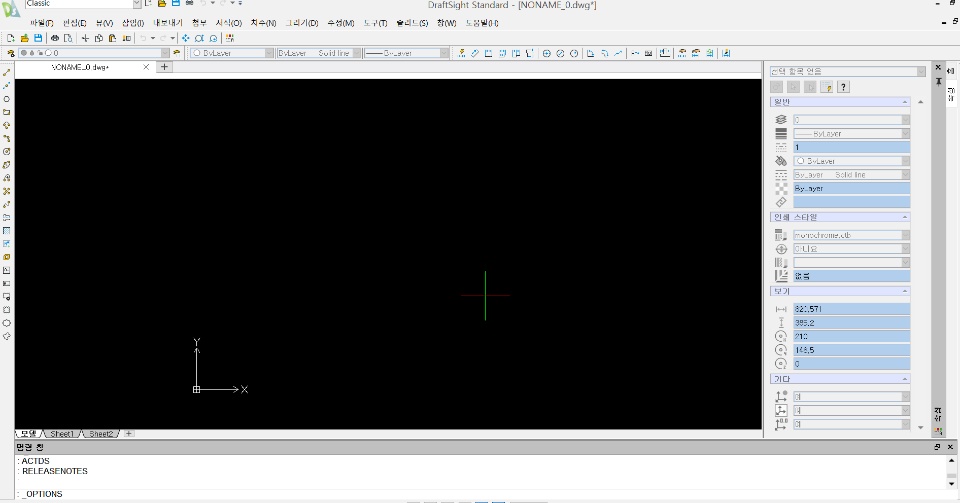Open Layers Manager icon left of layer list
The width and height of the screenshot is (960, 503).
10,53
